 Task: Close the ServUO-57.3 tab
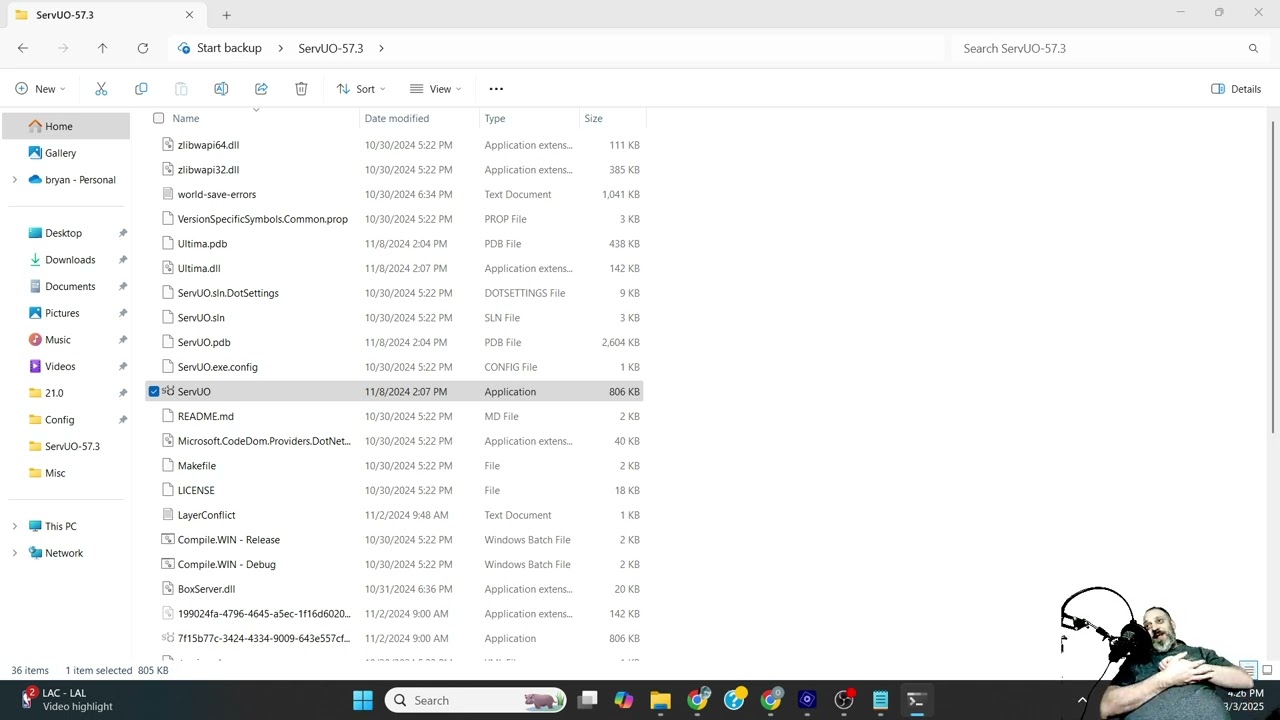point(189,15)
